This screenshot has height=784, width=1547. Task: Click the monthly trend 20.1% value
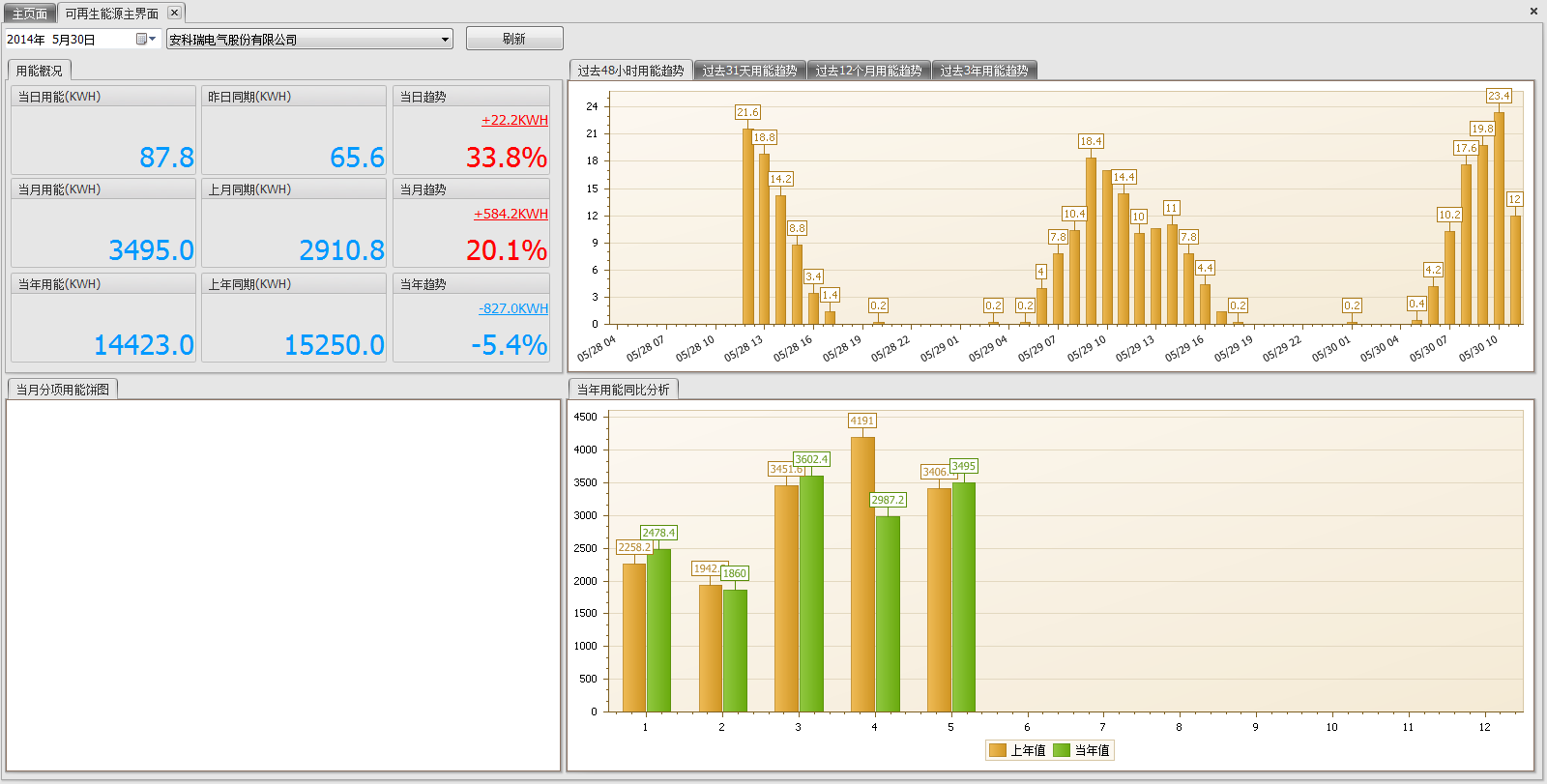click(x=507, y=250)
